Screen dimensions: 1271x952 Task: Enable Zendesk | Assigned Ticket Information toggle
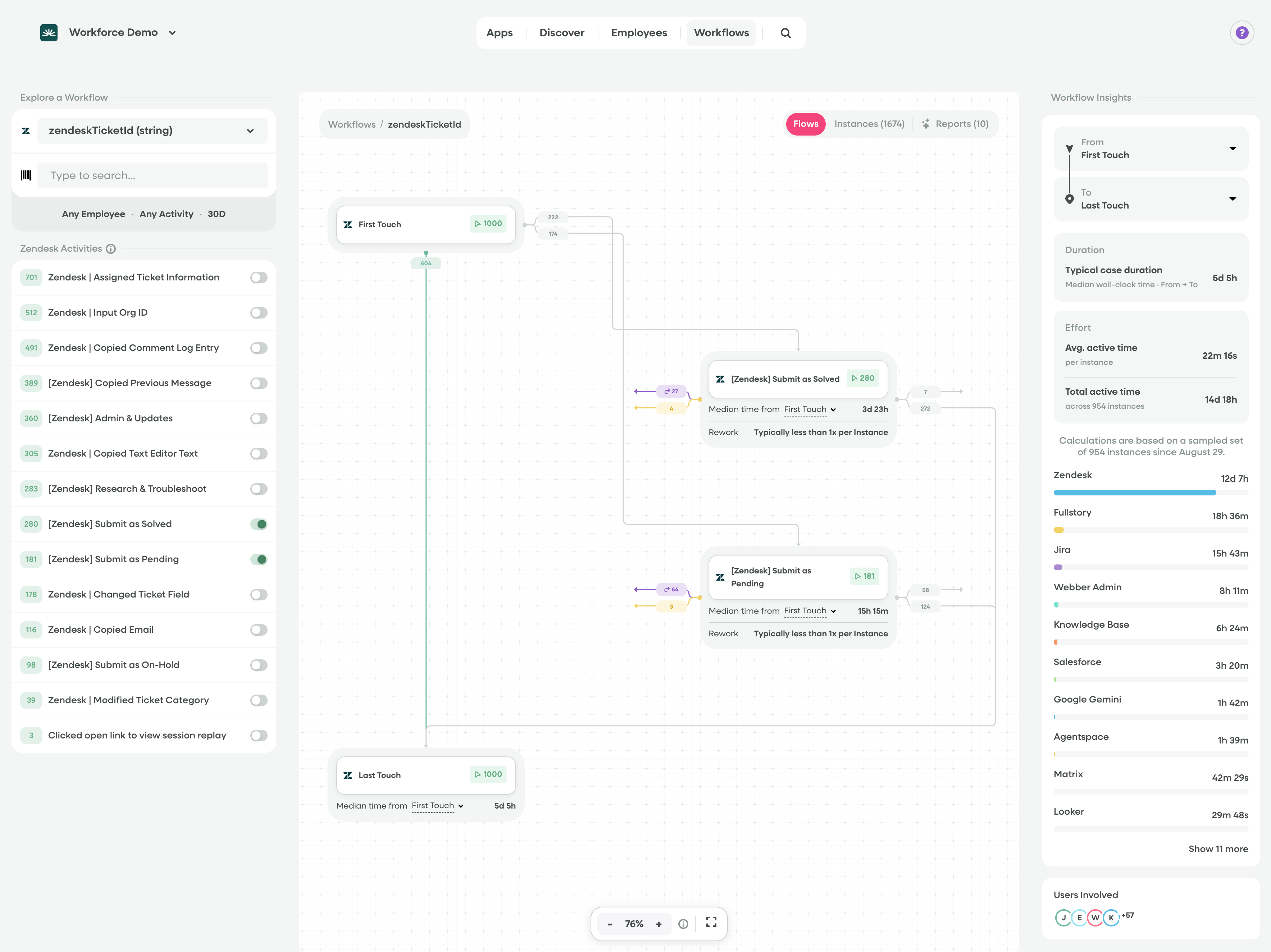click(259, 278)
